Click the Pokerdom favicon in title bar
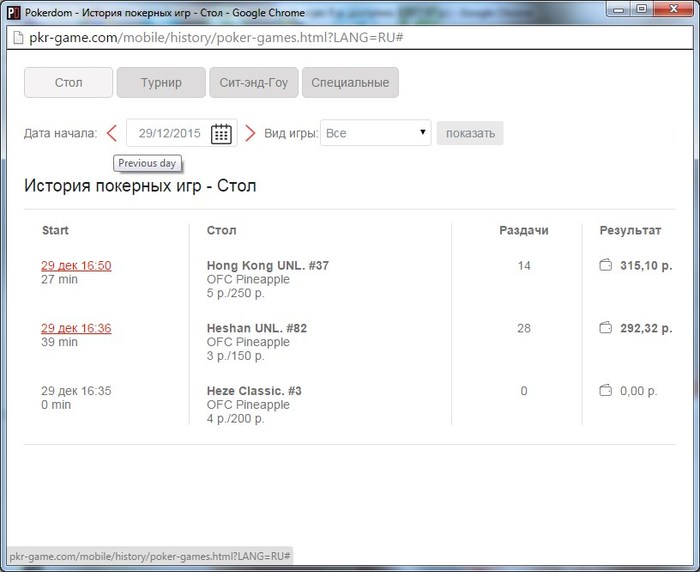The width and height of the screenshot is (700, 572). 14,13
